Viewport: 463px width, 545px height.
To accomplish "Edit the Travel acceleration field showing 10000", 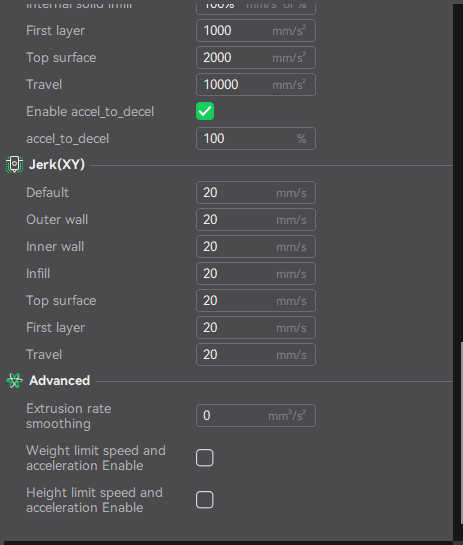I will (x=256, y=84).
